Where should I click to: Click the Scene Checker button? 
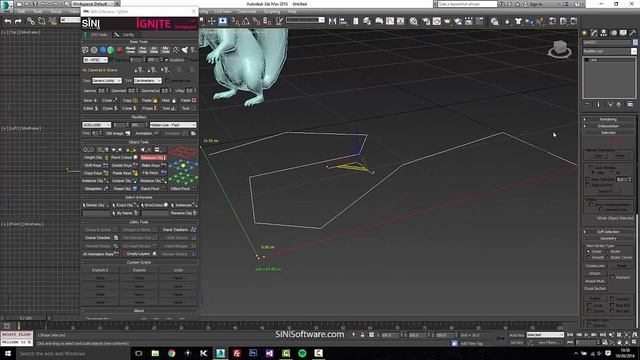[101, 238]
